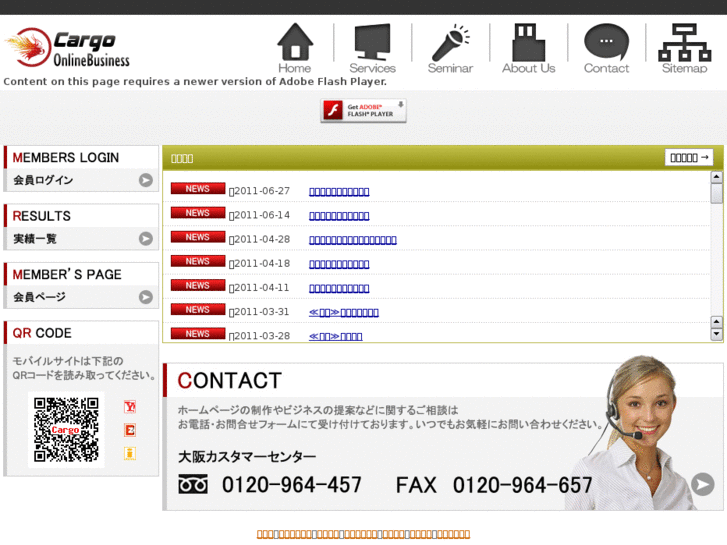727x545 pixels.
Task: Click the red E mobile icon
Action: point(130,430)
